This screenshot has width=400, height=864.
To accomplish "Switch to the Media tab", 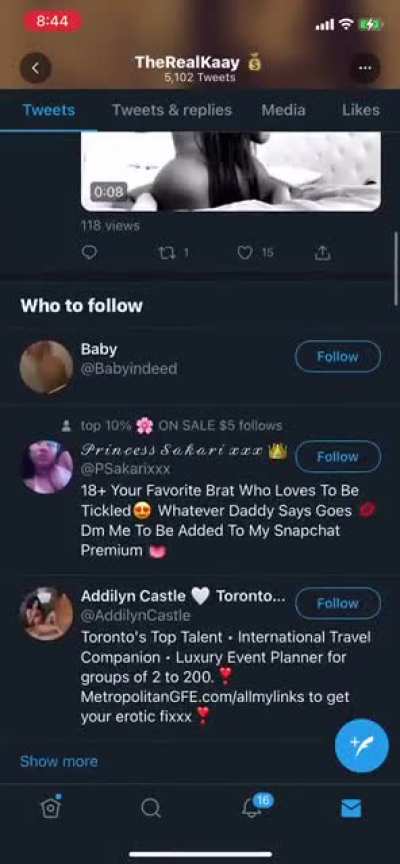I will [x=283, y=110].
